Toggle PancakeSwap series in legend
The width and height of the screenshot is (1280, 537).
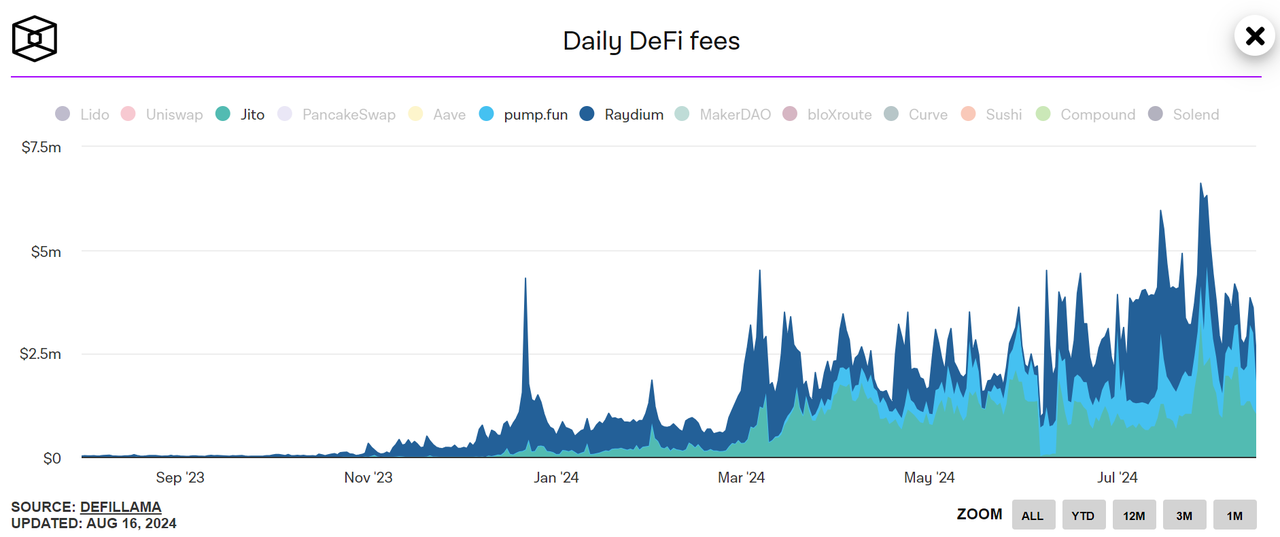[336, 114]
